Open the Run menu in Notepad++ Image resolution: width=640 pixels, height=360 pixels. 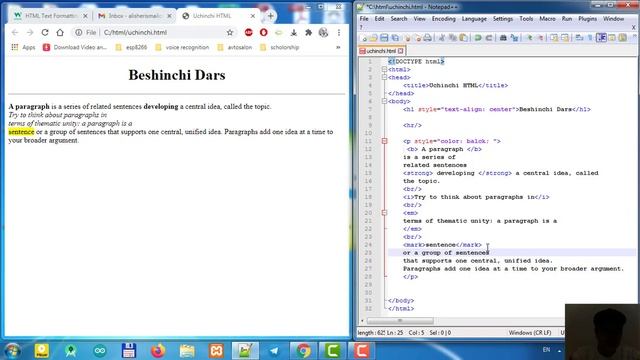click(x=567, y=19)
